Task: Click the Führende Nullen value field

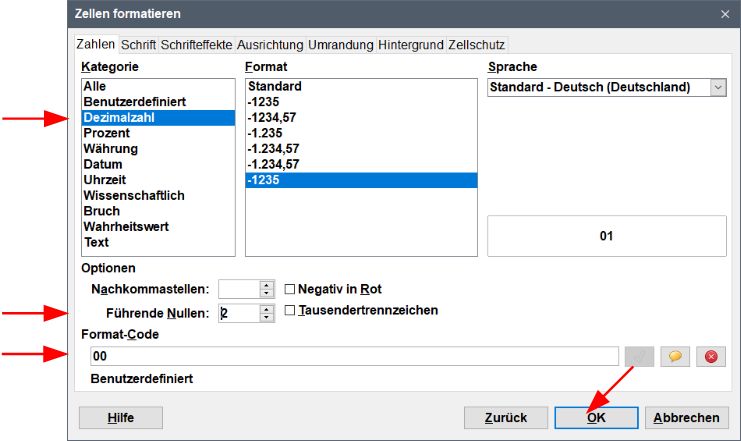Action: click(x=239, y=313)
